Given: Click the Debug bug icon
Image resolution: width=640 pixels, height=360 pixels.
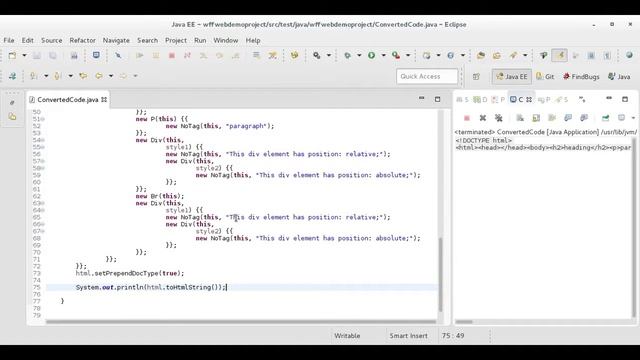Looking at the screenshot, I should [347, 56].
